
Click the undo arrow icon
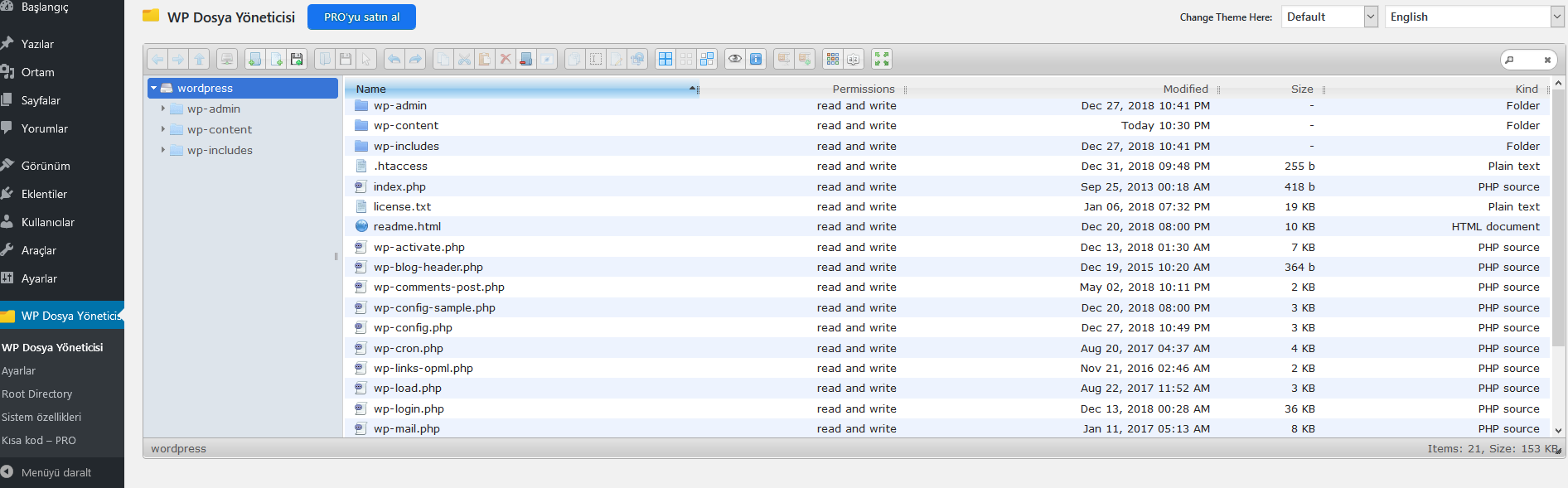(x=394, y=59)
